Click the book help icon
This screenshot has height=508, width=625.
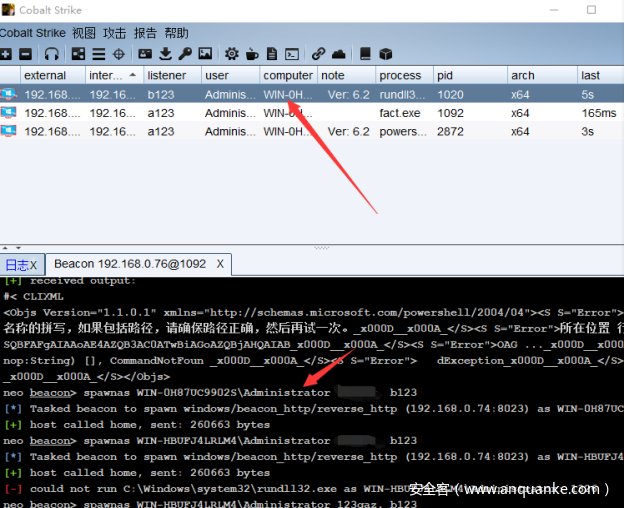365,54
